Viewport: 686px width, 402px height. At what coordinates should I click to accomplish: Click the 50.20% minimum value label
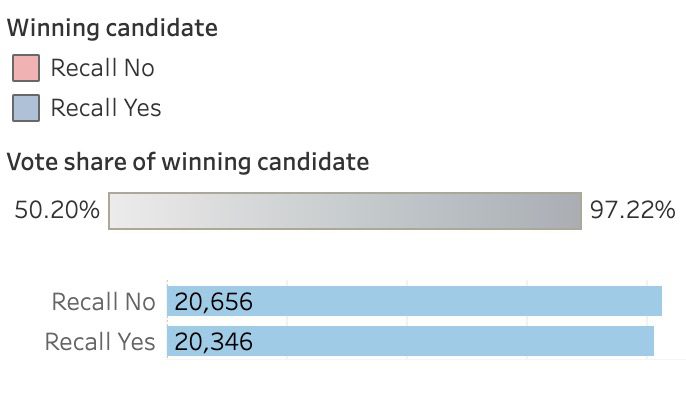tap(57, 210)
